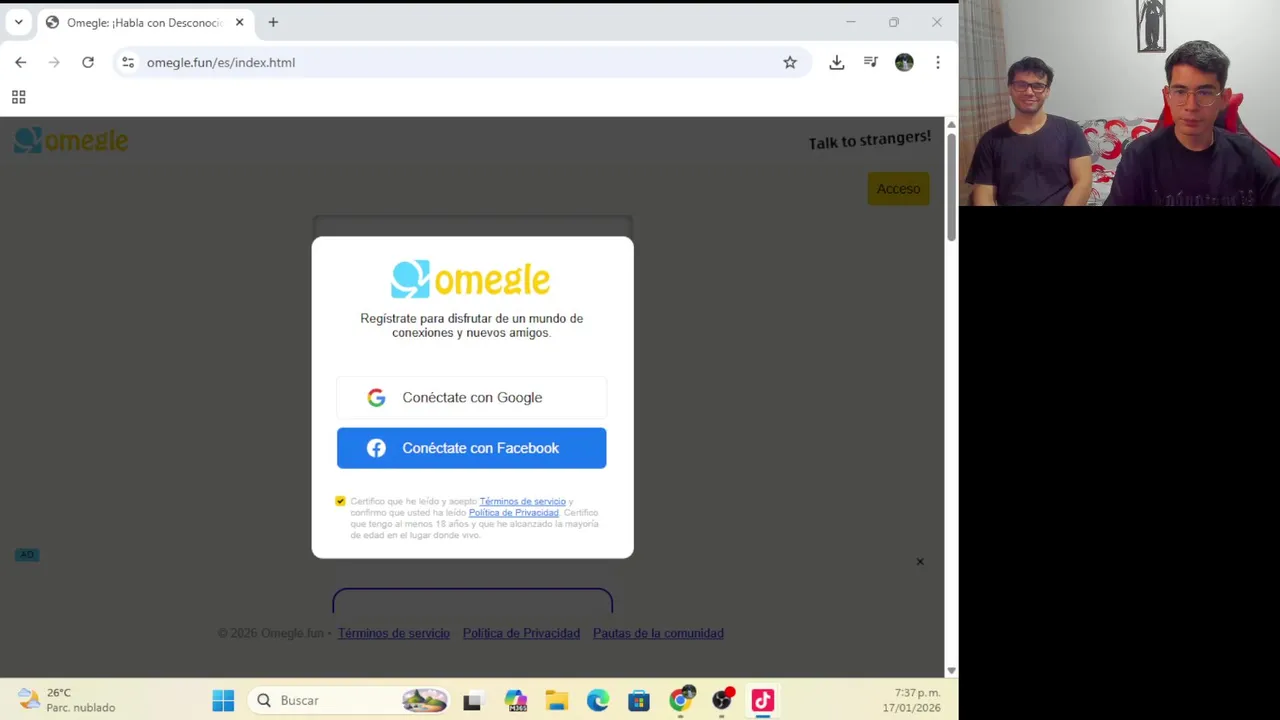Screen dimensions: 1280x720
Task: Open File Explorer from taskbar
Action: 557,700
